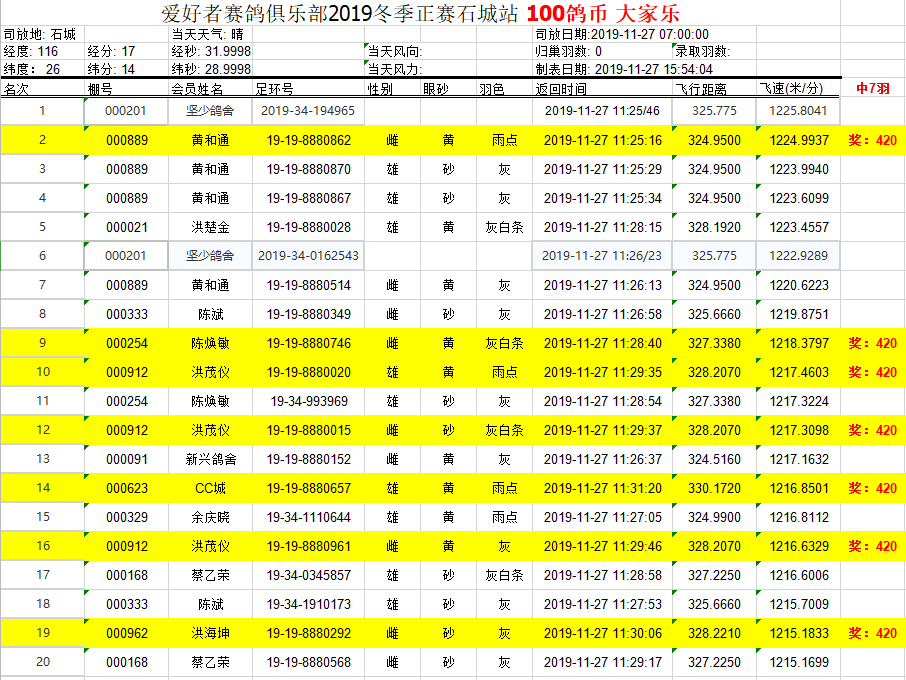Select the '名次' column header
The width and height of the screenshot is (906, 680).
pos(16,89)
